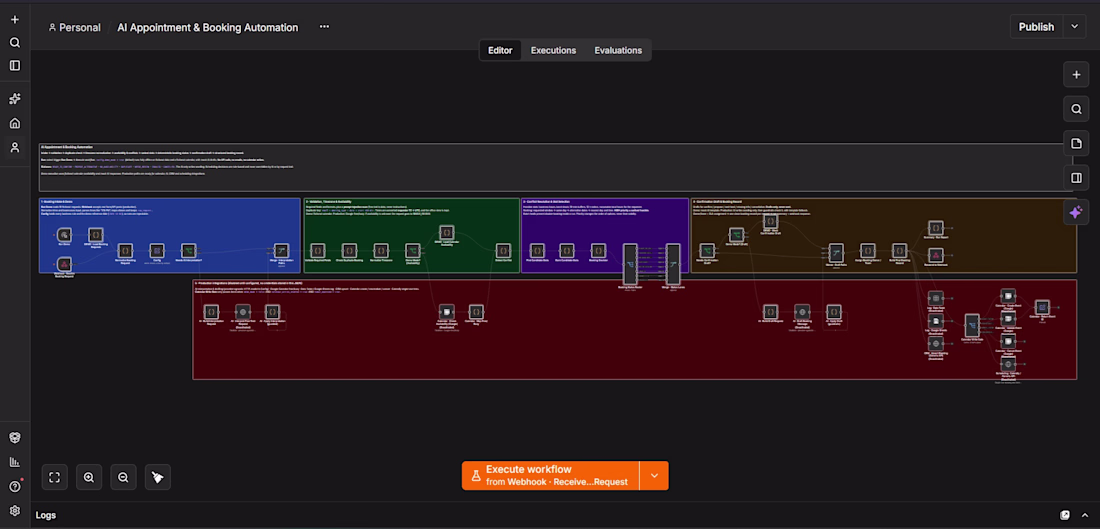
Task: Open search from the left sidebar
Action: click(15, 43)
